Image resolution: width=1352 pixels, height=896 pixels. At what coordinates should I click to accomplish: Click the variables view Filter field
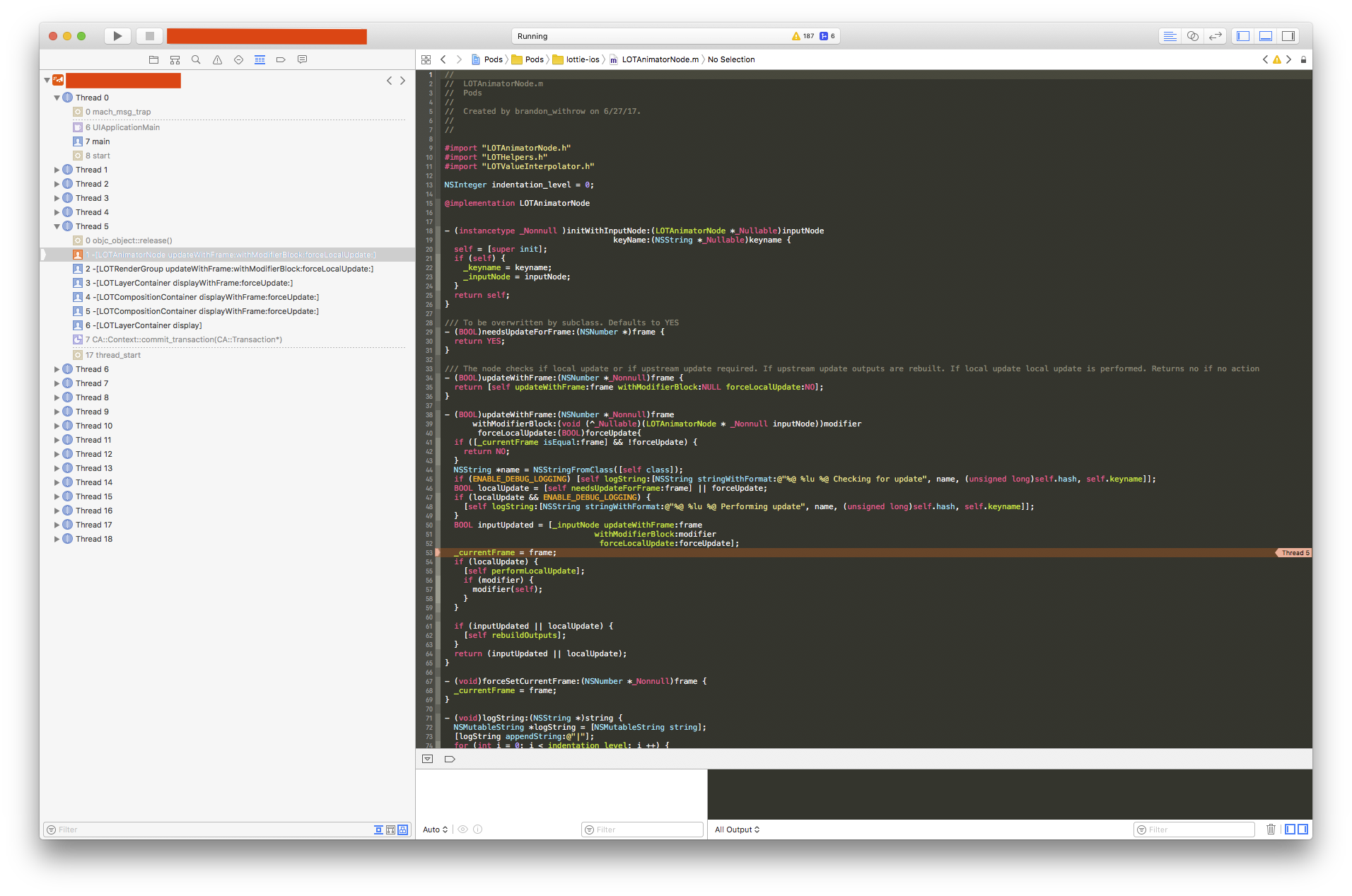click(643, 830)
